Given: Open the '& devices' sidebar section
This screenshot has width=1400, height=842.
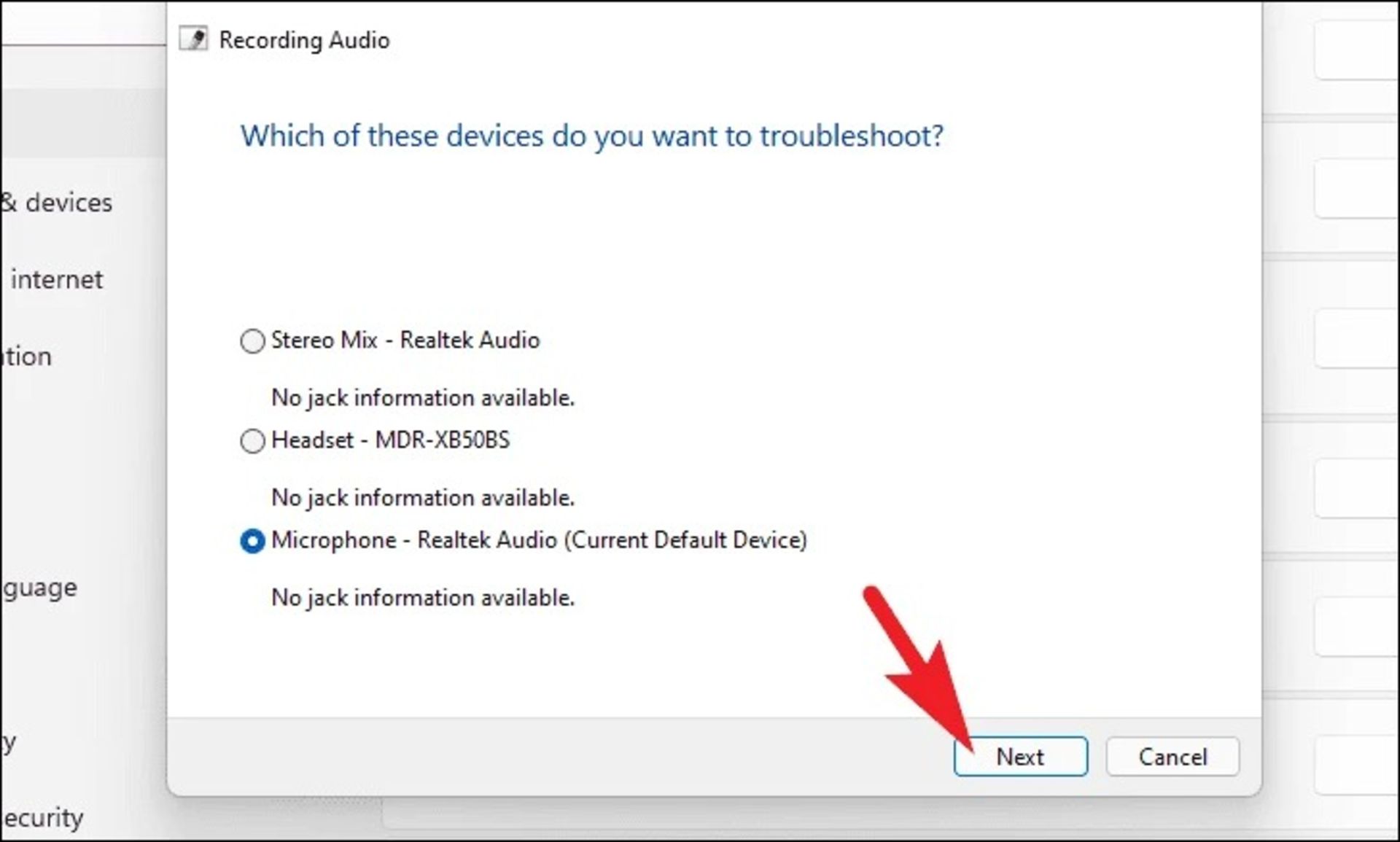Looking at the screenshot, I should tap(58, 203).
